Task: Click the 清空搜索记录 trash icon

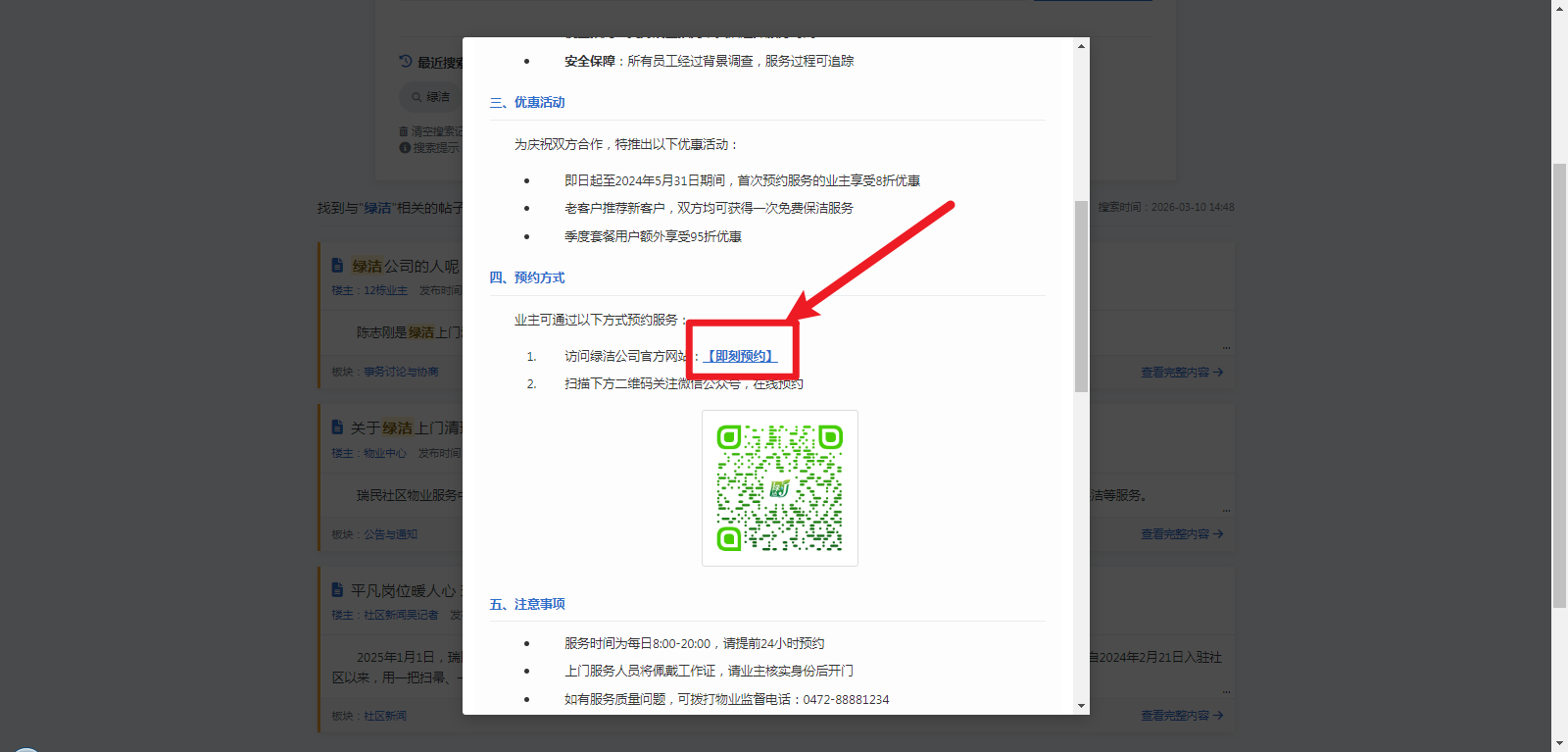Action: pyautogui.click(x=404, y=131)
